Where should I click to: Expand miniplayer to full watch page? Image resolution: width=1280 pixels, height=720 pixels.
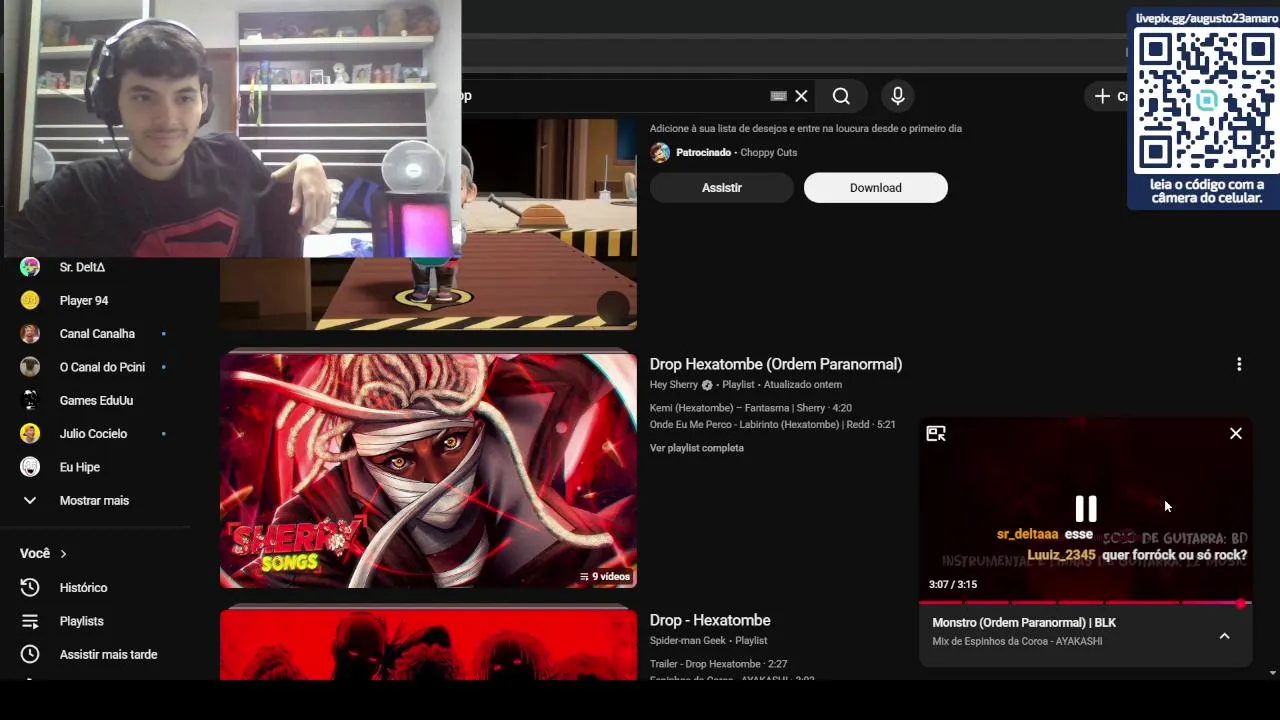click(x=936, y=434)
